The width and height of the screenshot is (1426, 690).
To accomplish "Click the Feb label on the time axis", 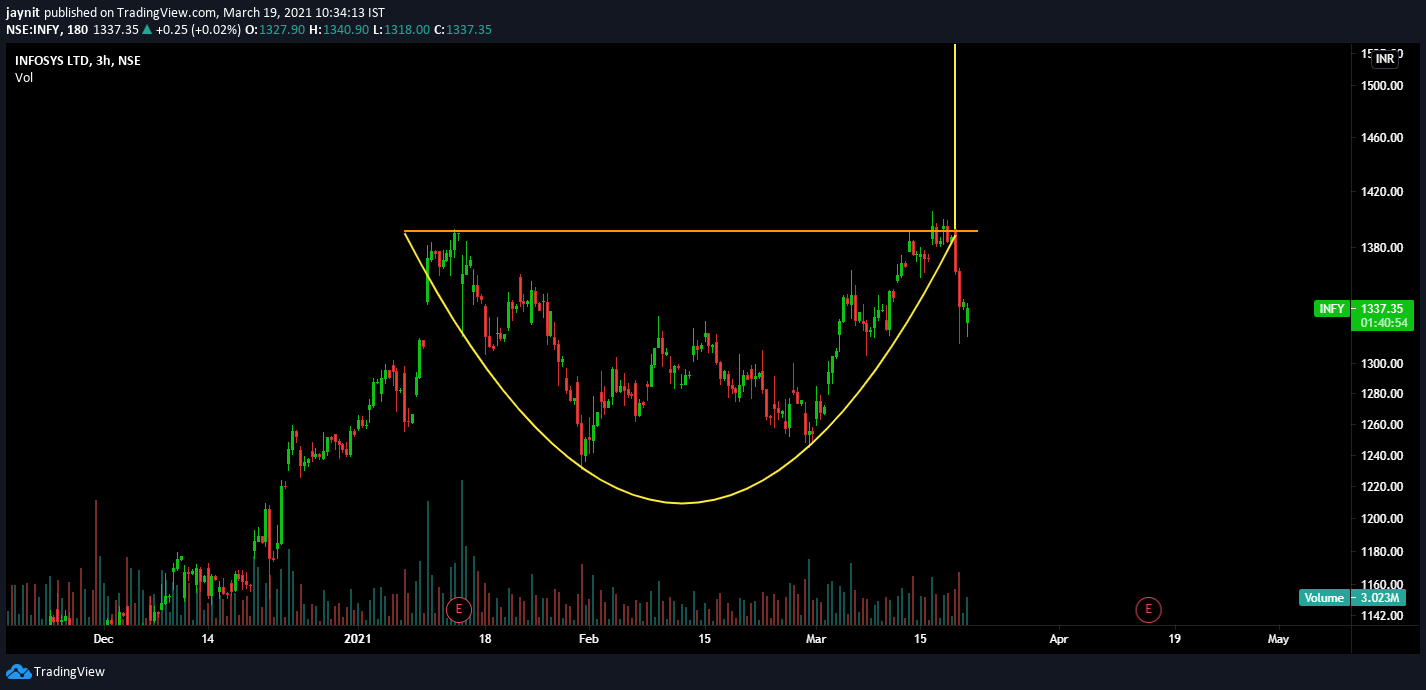I will (x=589, y=638).
